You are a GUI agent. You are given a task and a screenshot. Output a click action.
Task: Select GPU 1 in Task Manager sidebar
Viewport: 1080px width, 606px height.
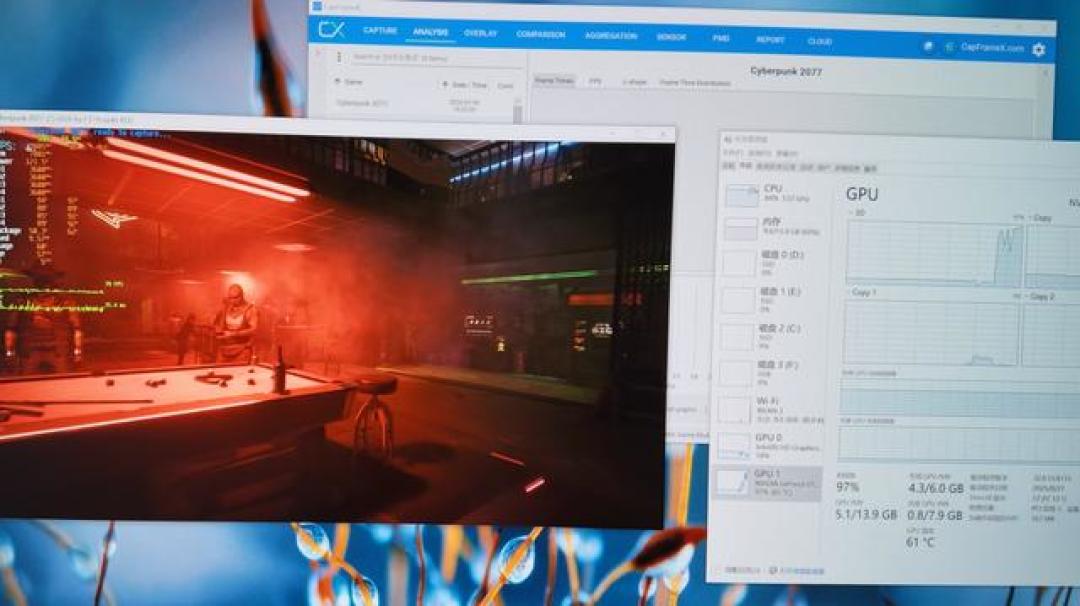coord(768,483)
